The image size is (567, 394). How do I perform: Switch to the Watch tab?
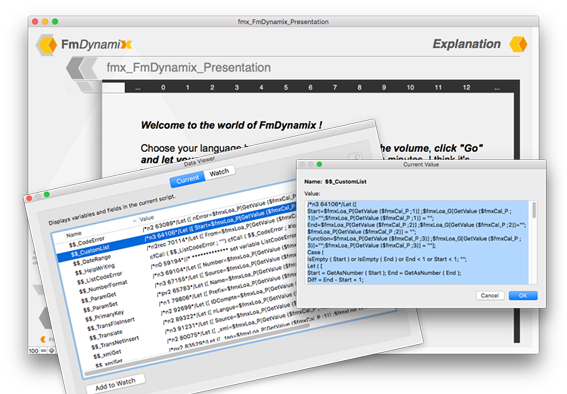tap(219, 172)
